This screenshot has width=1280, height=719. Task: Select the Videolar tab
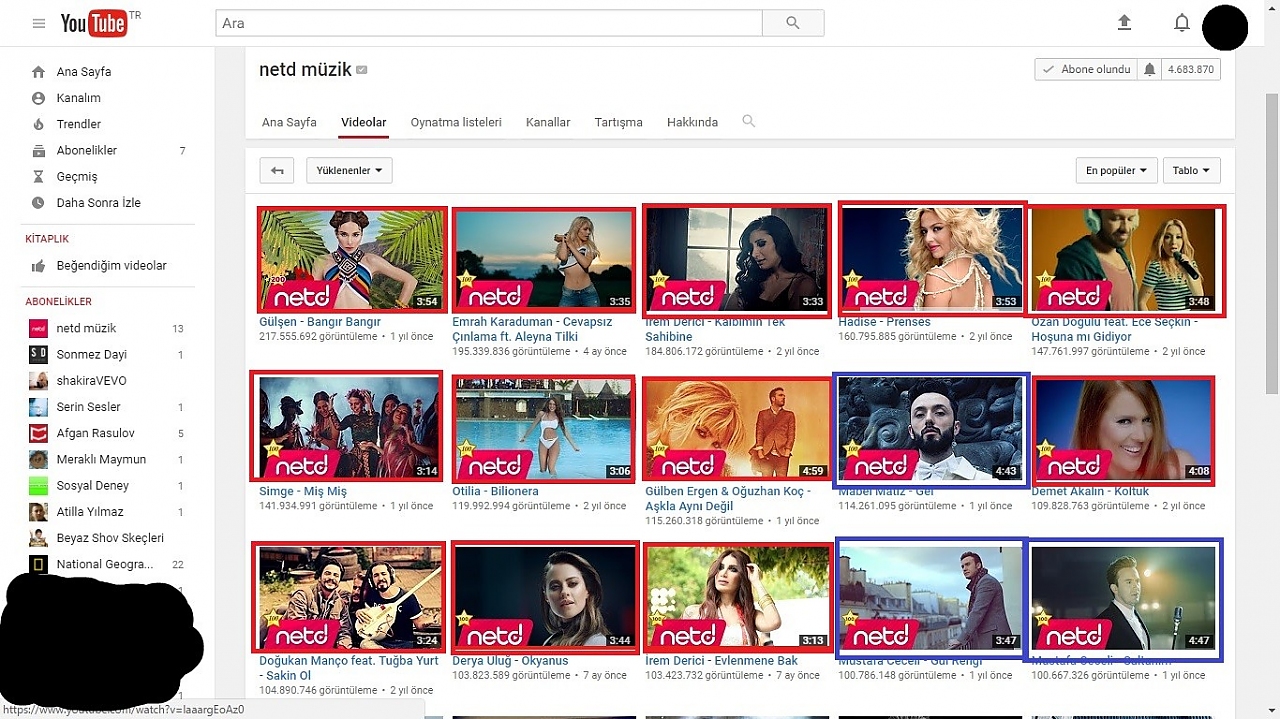click(x=363, y=122)
